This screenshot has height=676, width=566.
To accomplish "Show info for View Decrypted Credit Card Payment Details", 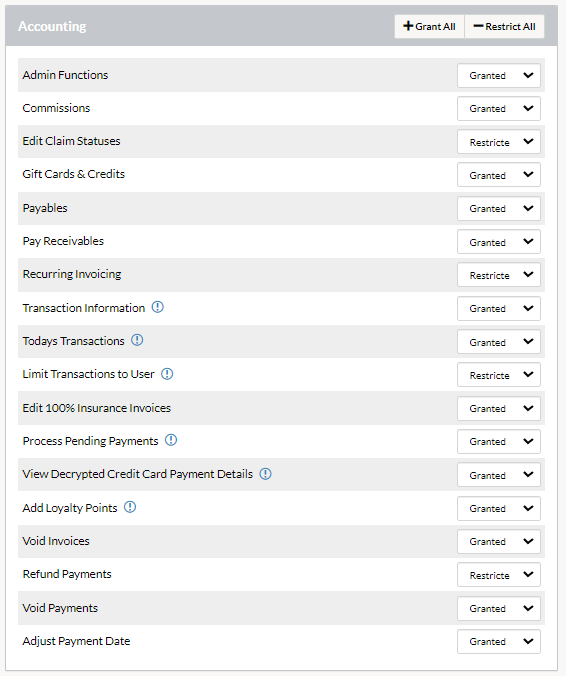I will point(266,474).
